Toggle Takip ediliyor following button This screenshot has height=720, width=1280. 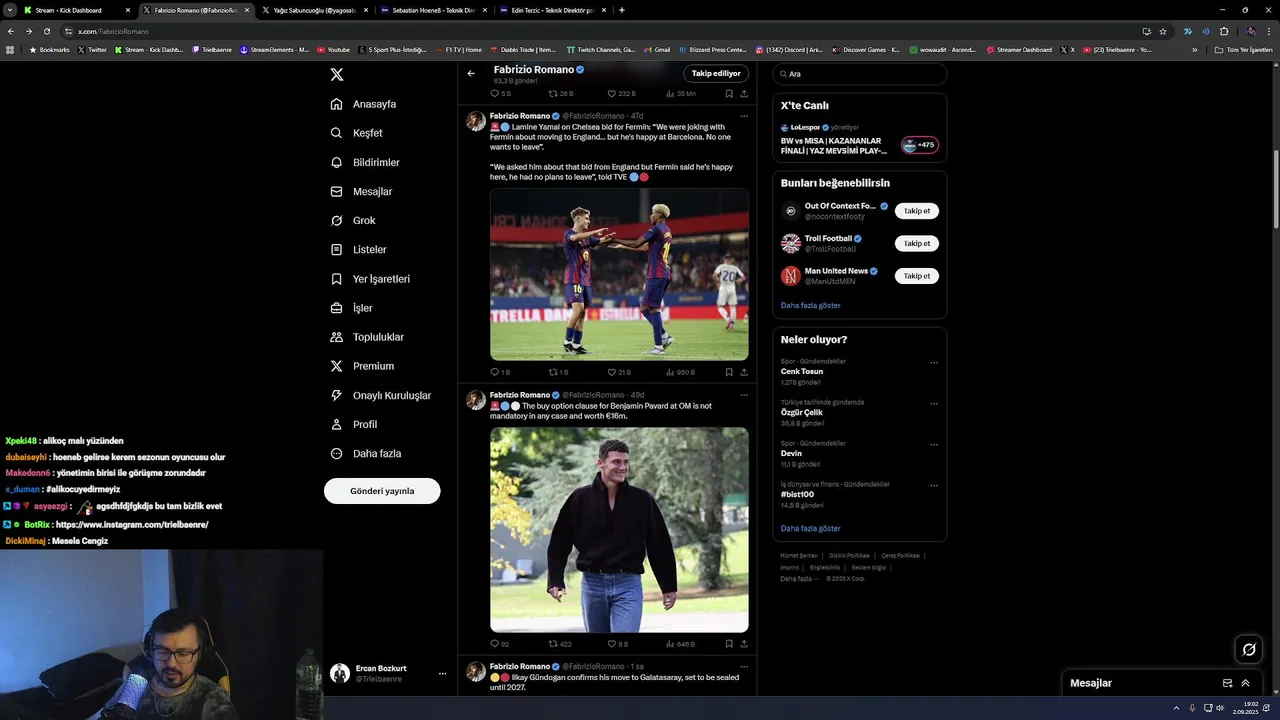716,73
